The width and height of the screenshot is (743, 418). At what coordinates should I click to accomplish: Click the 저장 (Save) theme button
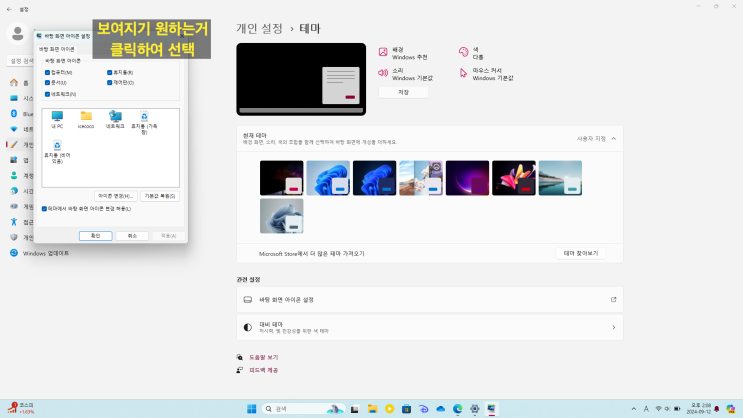tap(403, 92)
